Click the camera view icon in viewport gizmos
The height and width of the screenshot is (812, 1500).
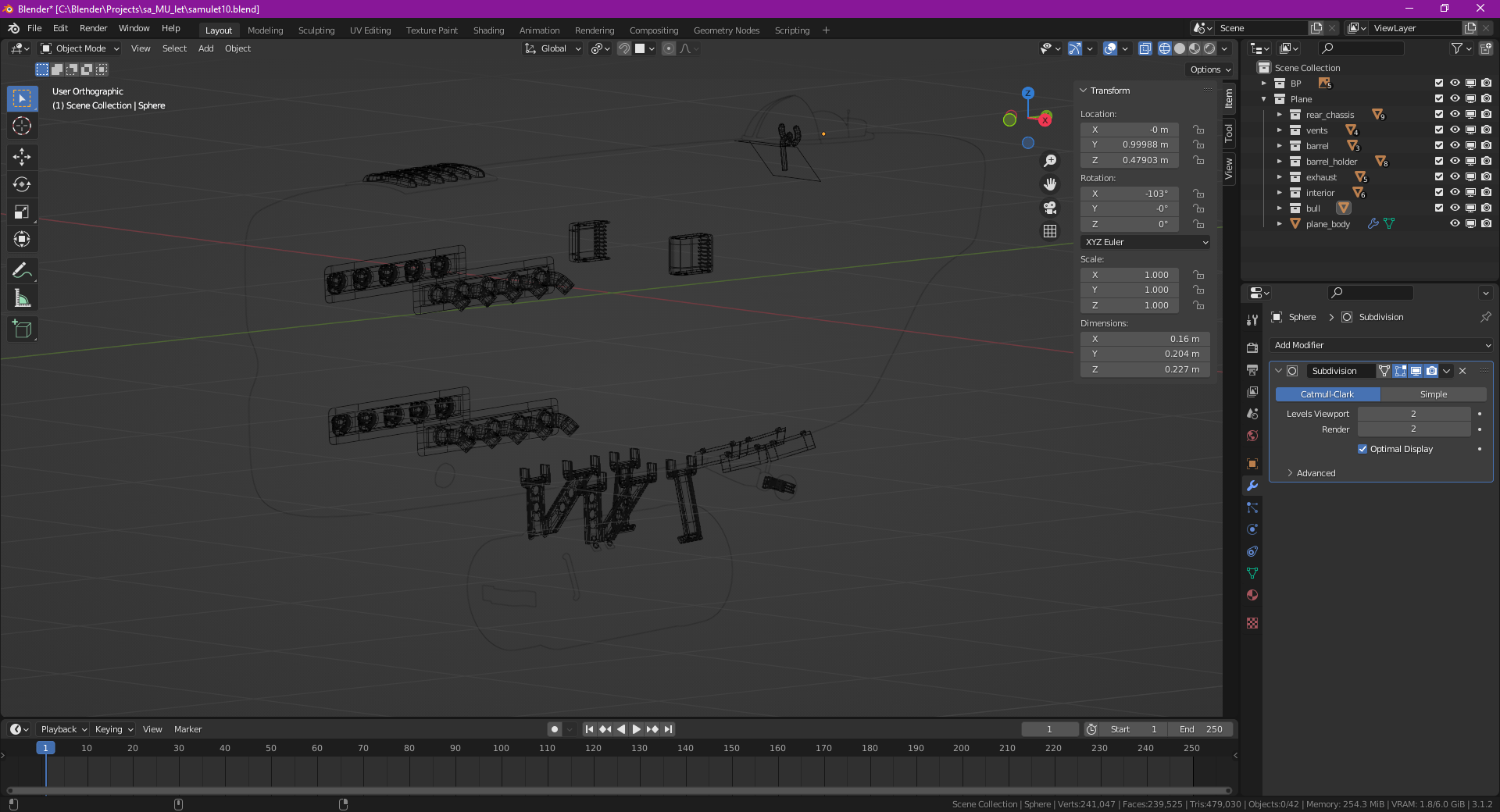pos(1050,208)
